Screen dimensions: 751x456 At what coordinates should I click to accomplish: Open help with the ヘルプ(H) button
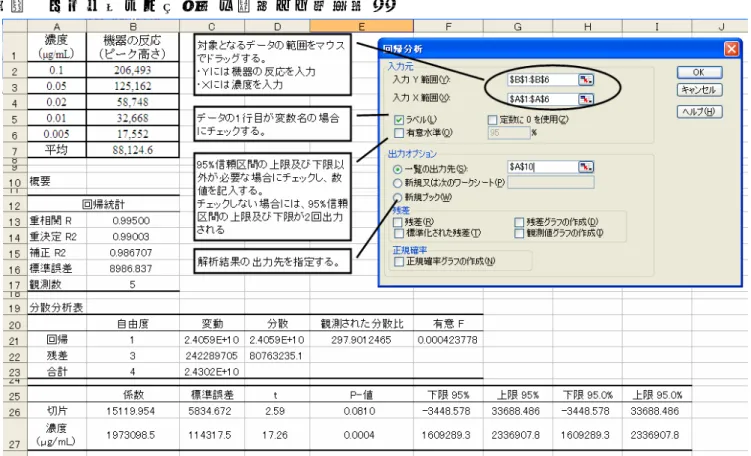pyautogui.click(x=699, y=112)
